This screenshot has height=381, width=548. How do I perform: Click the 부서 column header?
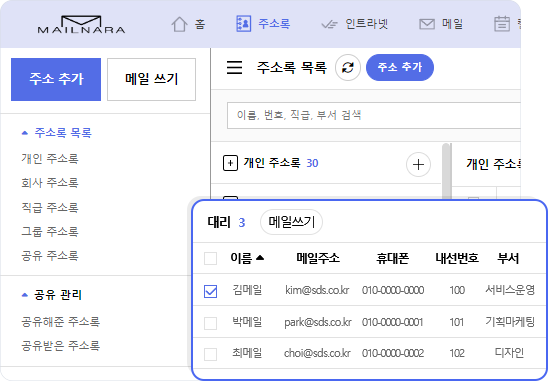click(508, 258)
